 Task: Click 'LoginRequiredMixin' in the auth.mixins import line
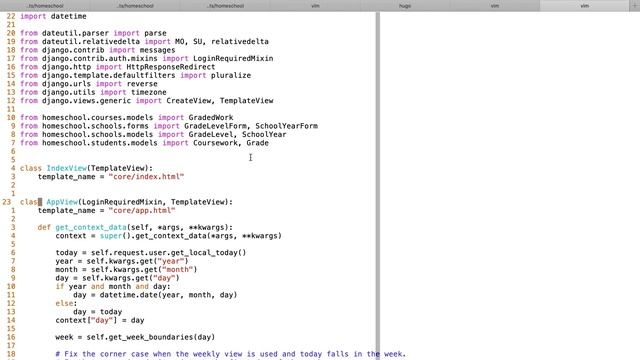233,58
